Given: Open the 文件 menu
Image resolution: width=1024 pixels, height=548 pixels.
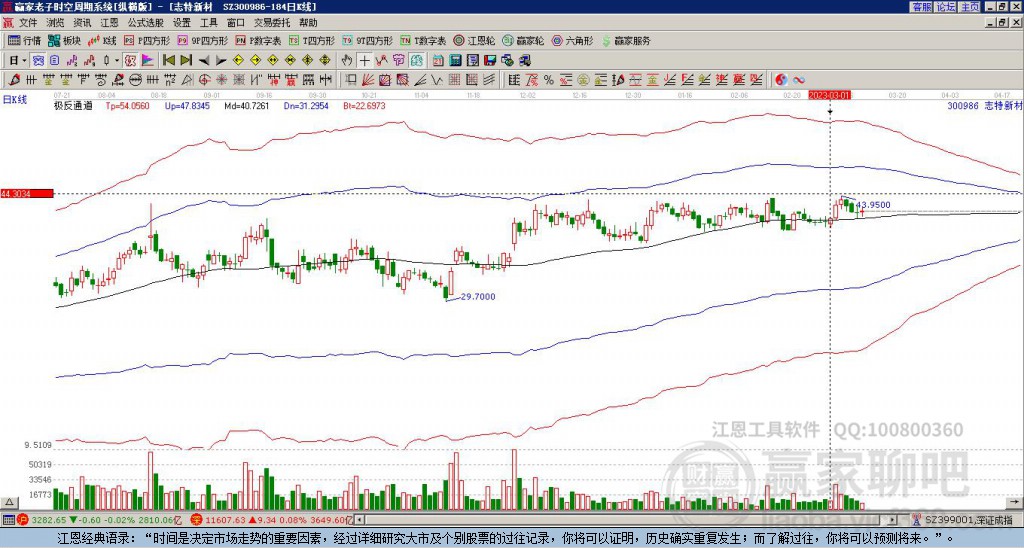Looking at the screenshot, I should tap(27, 23).
